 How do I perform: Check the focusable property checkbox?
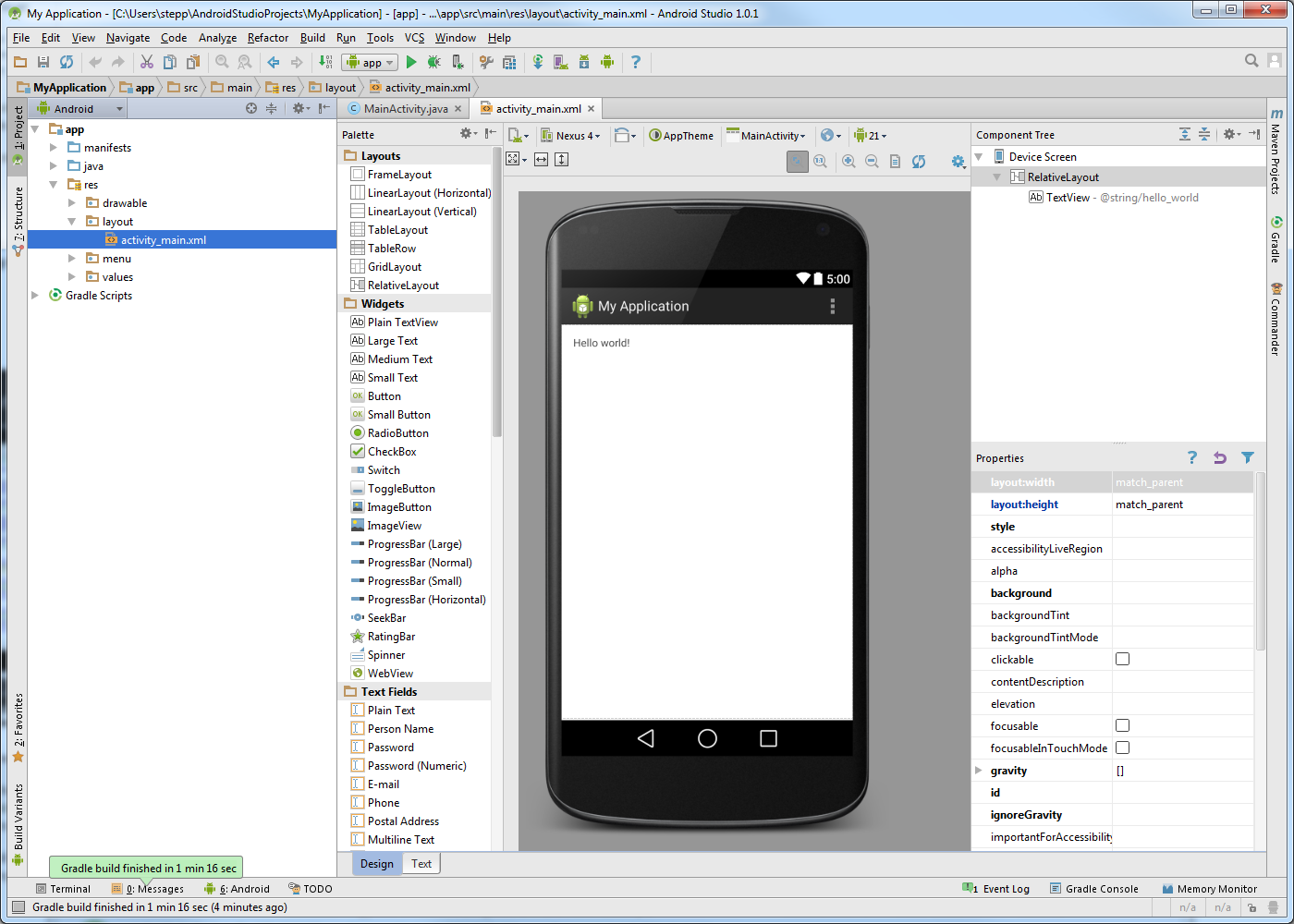tap(1121, 725)
